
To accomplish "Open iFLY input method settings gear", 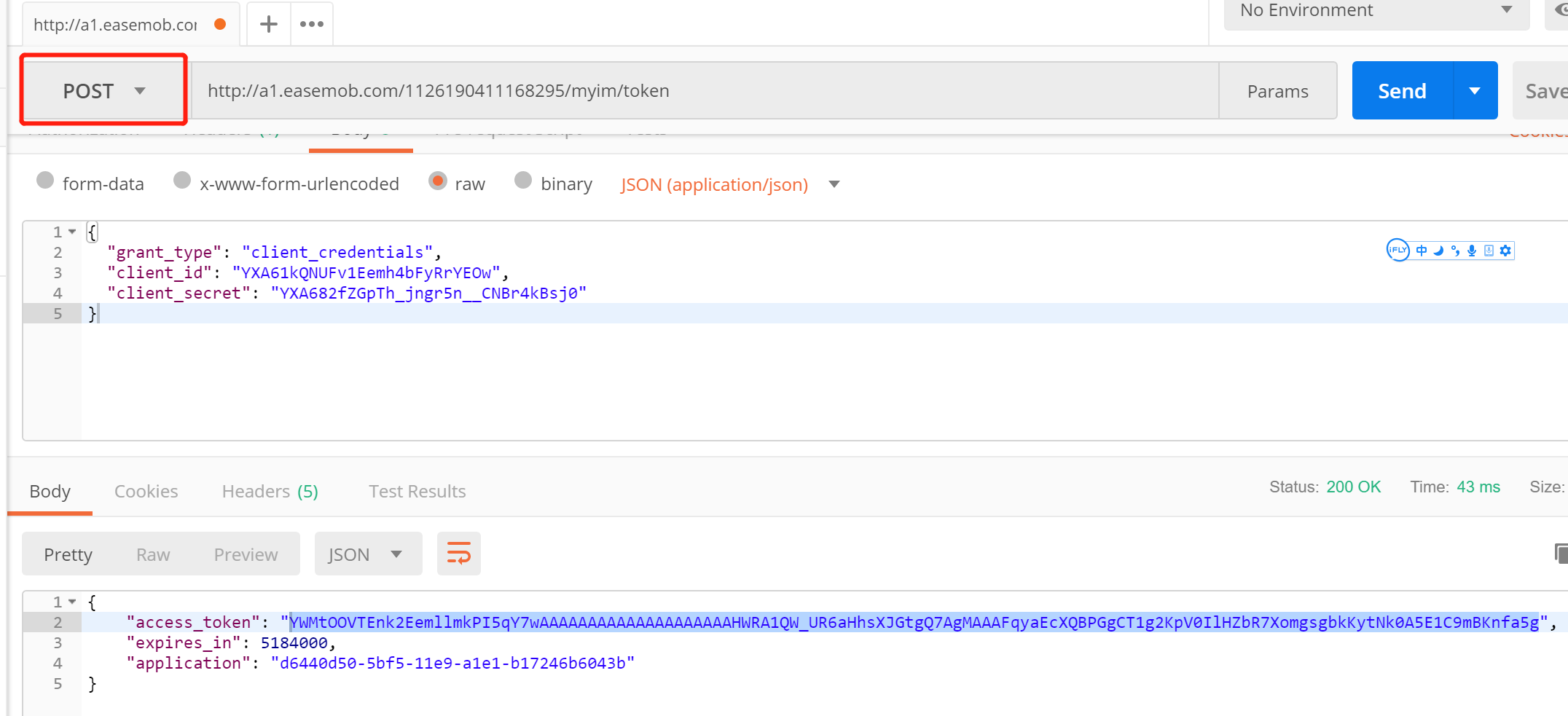I will click(x=1505, y=251).
